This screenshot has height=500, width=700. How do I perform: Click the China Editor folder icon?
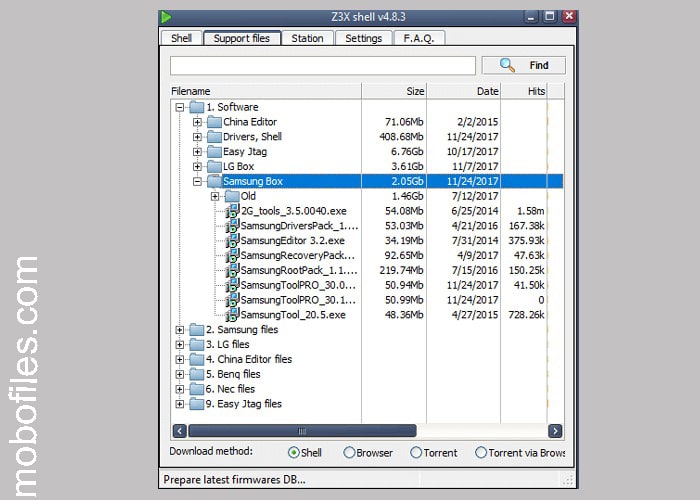tap(215, 122)
